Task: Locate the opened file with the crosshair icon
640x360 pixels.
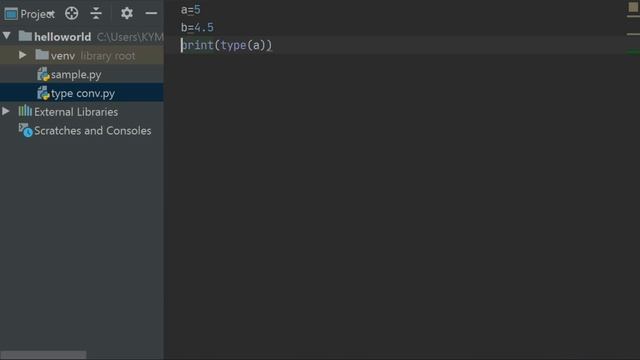Action: pos(71,13)
